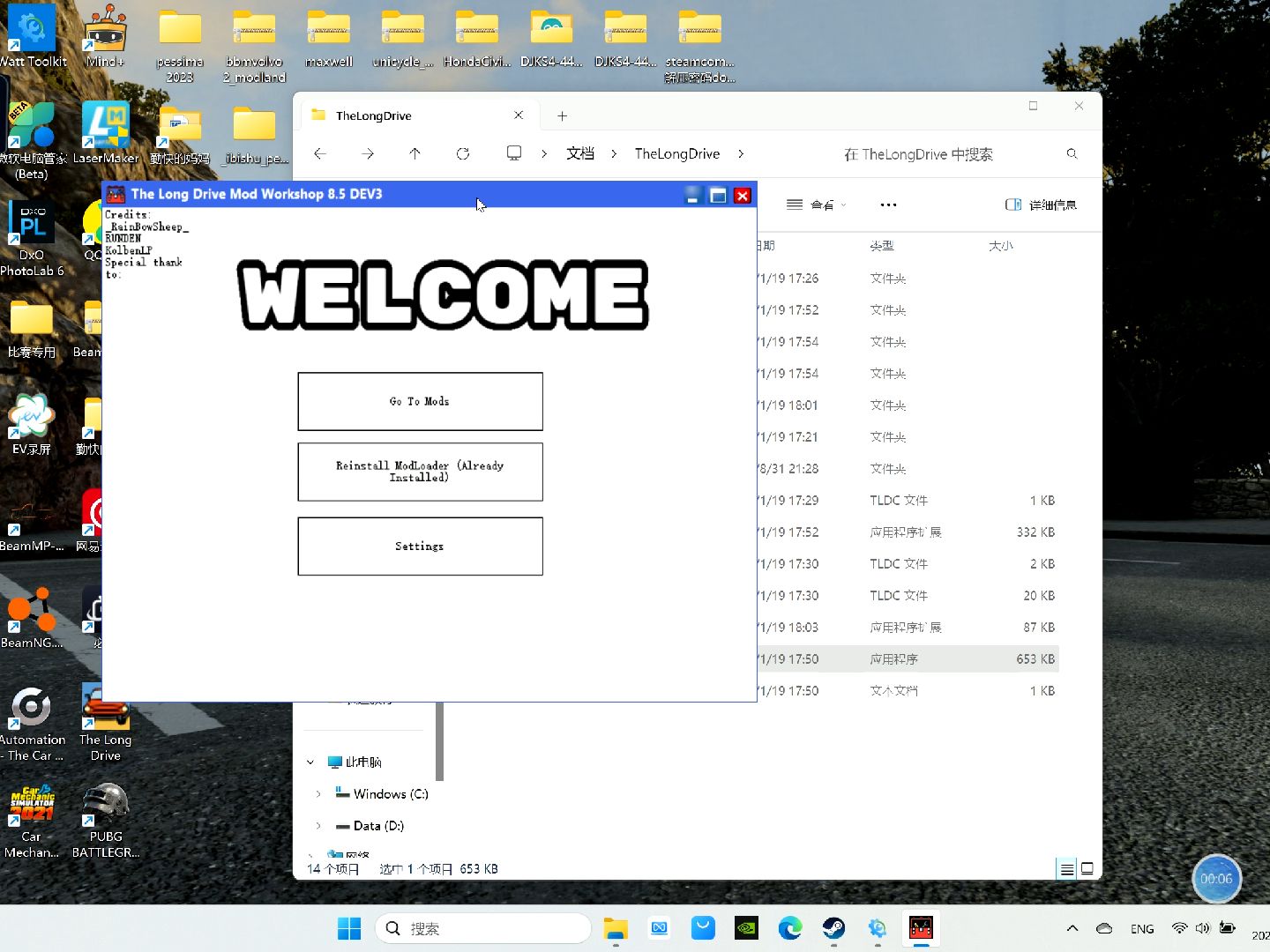1270x952 pixels.
Task: Go forward in File Explorer
Action: pyautogui.click(x=368, y=153)
